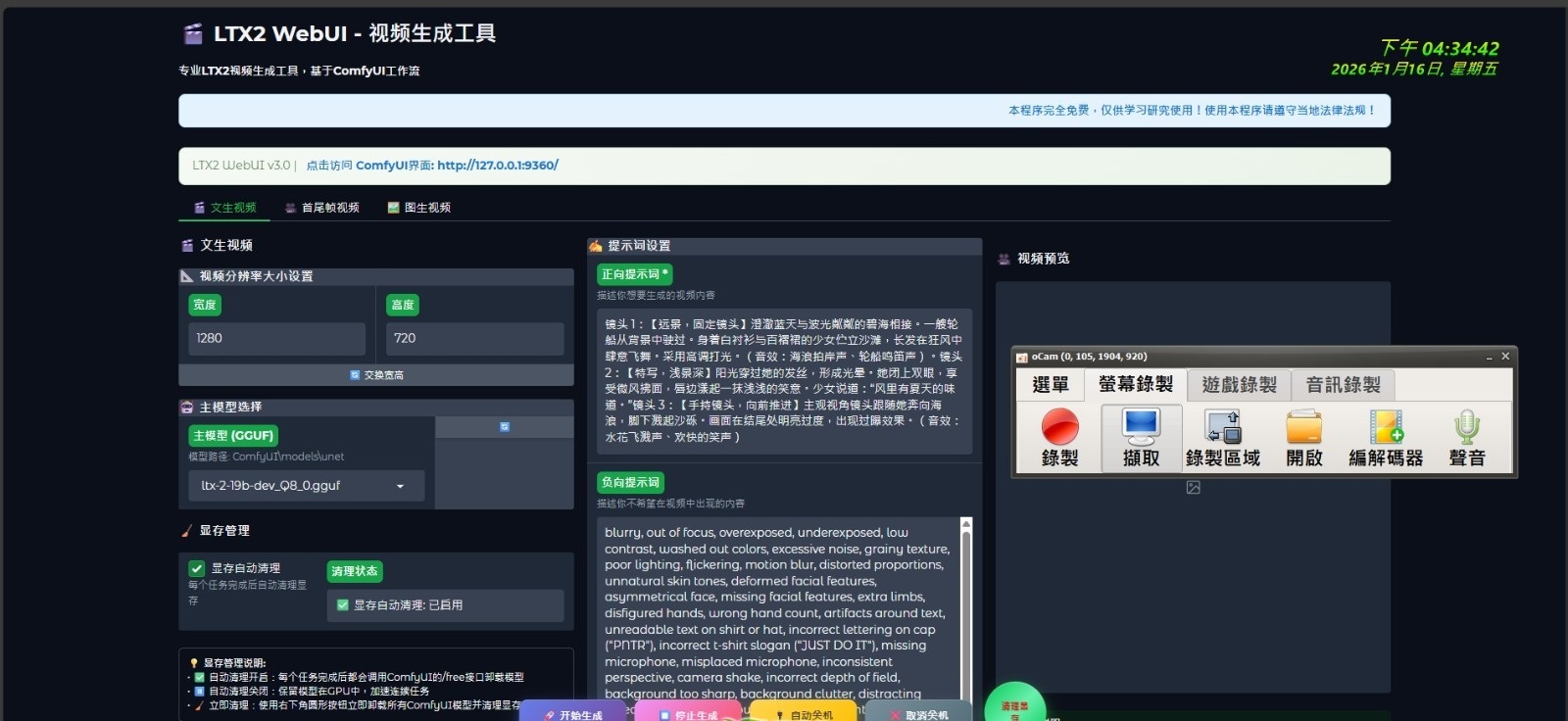
Task: Click the 錄製區域 record-area icon in oCam
Action: pos(1223,427)
